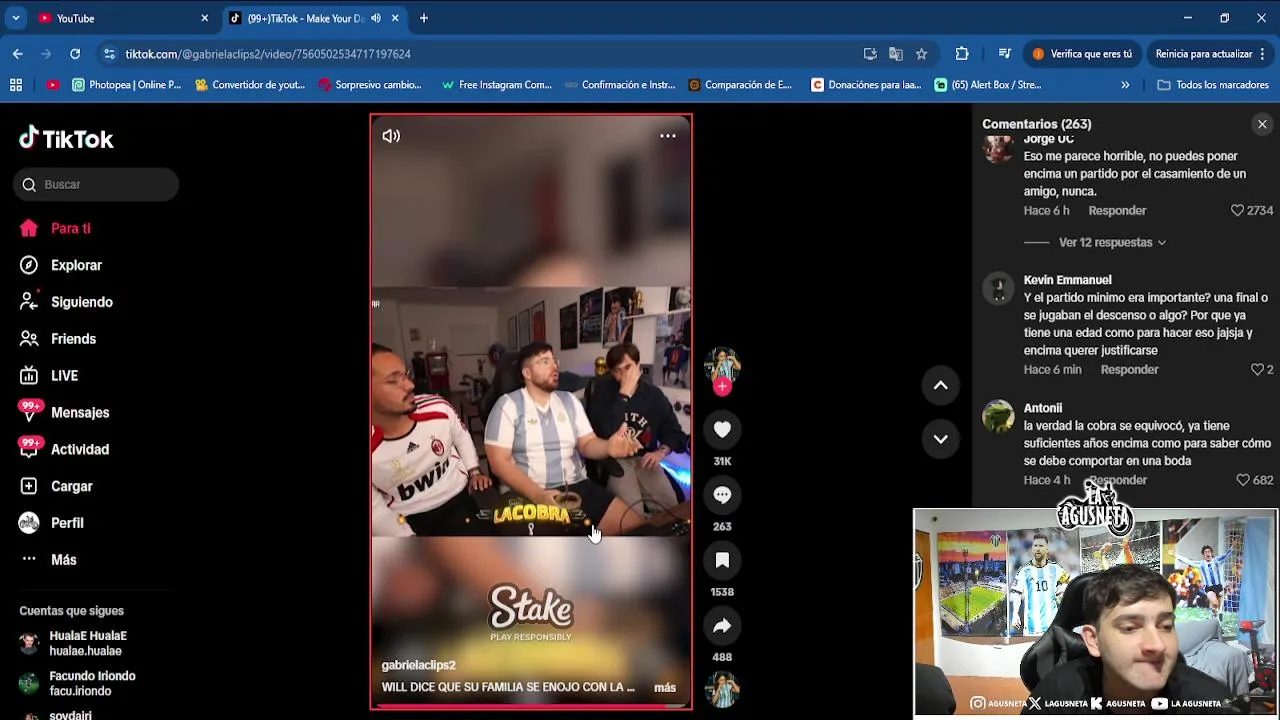1280x720 pixels.
Task: Close the TikTok browser tab
Action: [x=395, y=18]
